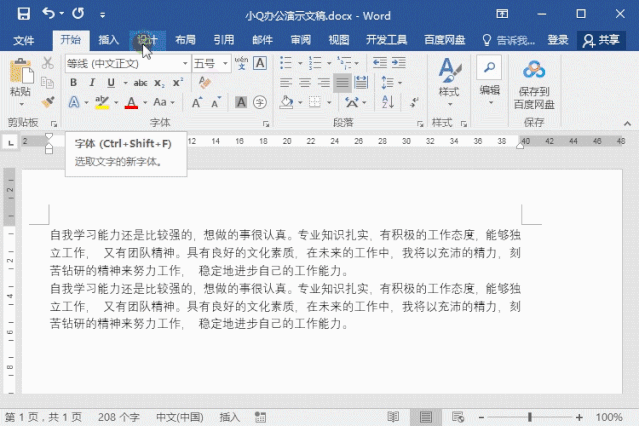Open the 文件 tab

pos(24,40)
